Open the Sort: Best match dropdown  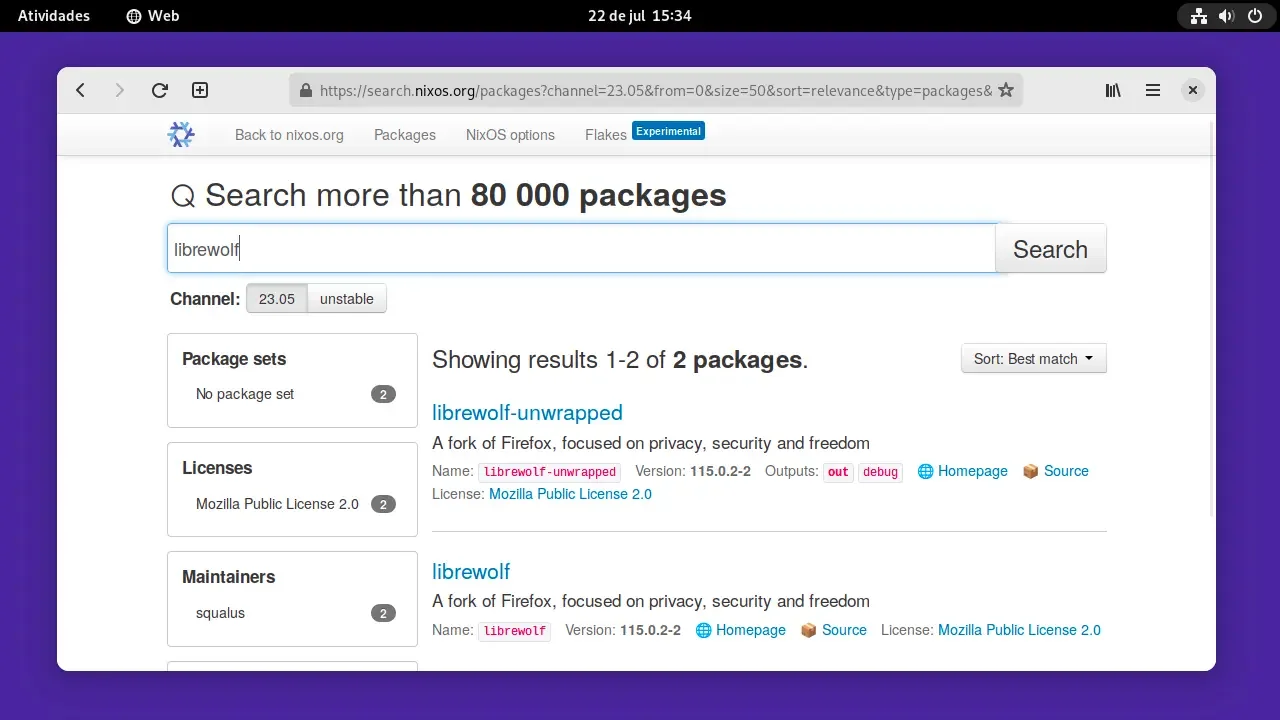coord(1034,358)
